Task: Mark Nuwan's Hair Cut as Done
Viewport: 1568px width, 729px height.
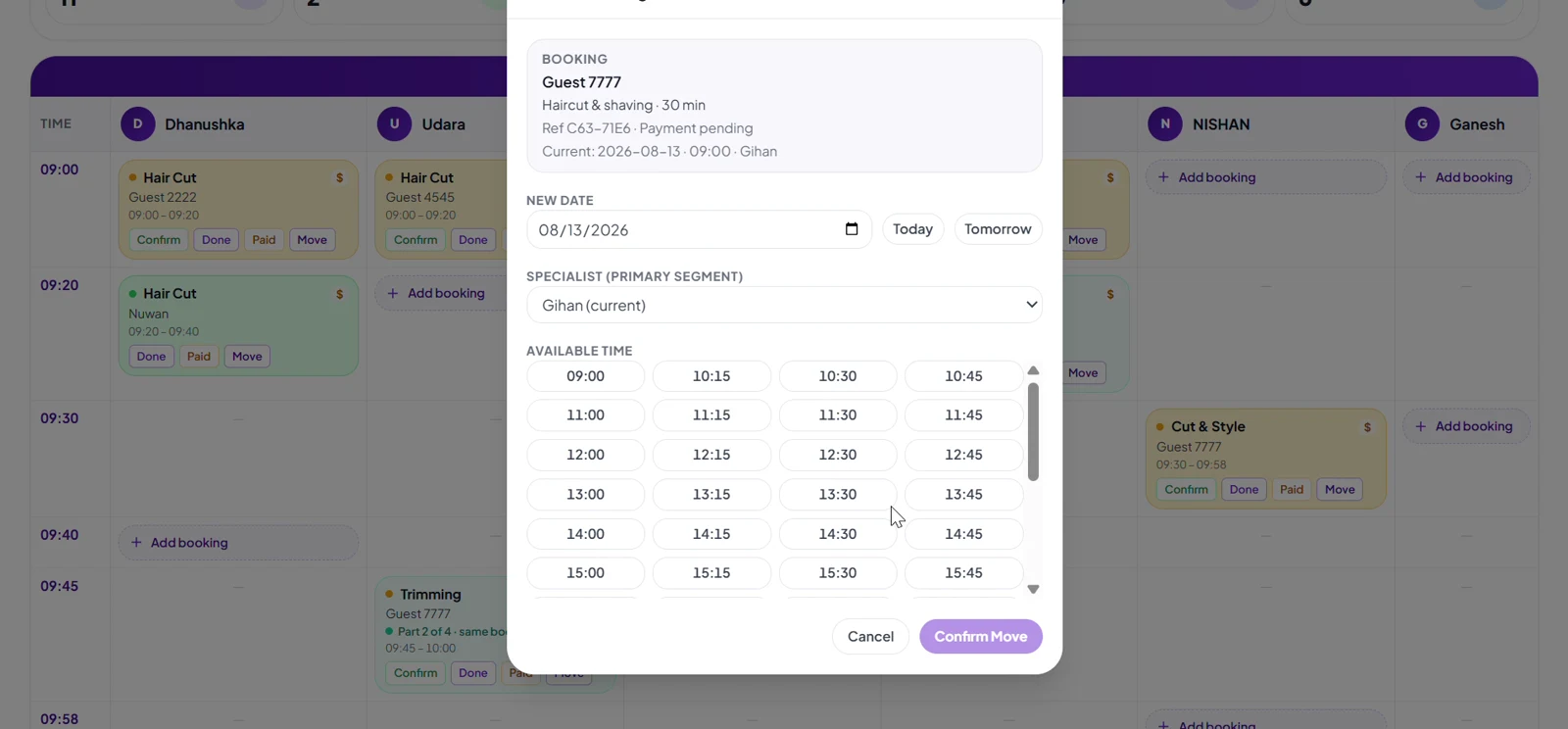Action: pos(151,357)
